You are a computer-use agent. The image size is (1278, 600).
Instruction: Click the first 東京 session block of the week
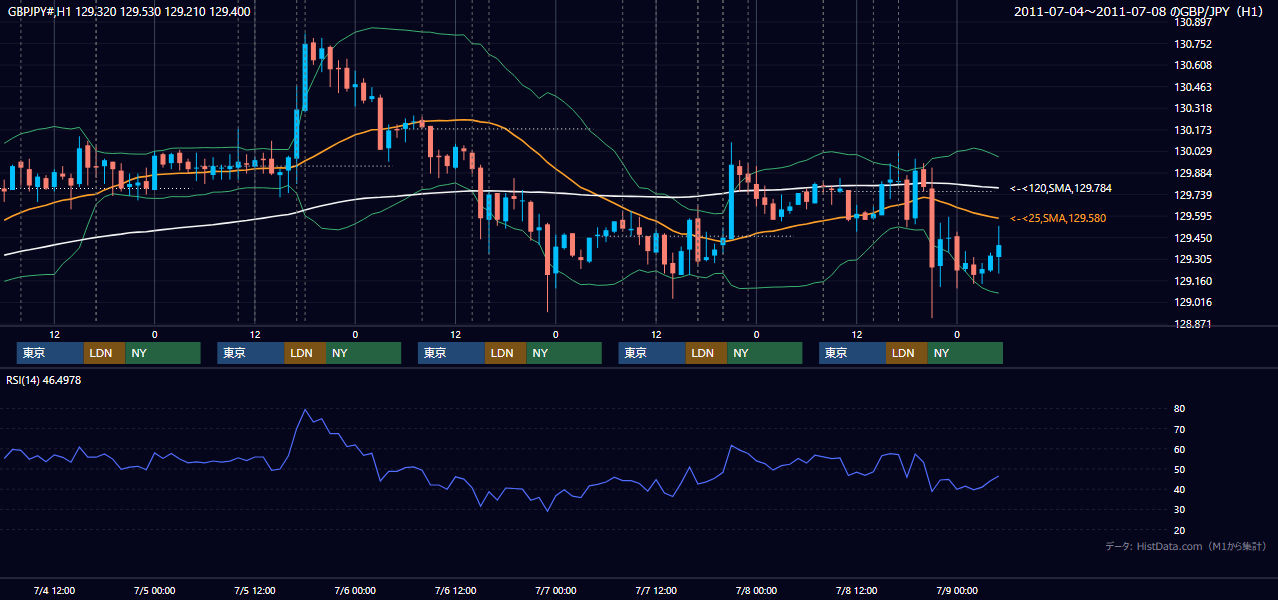pyautogui.click(x=50, y=353)
